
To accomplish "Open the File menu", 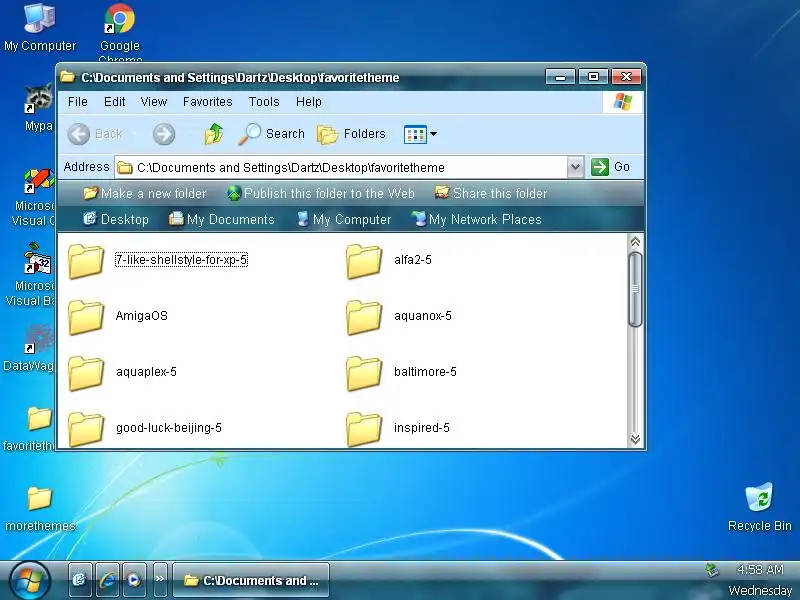I will [78, 102].
